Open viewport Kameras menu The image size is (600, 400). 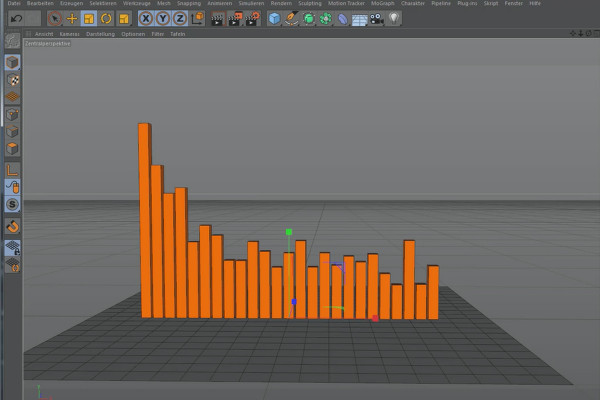pyautogui.click(x=69, y=34)
